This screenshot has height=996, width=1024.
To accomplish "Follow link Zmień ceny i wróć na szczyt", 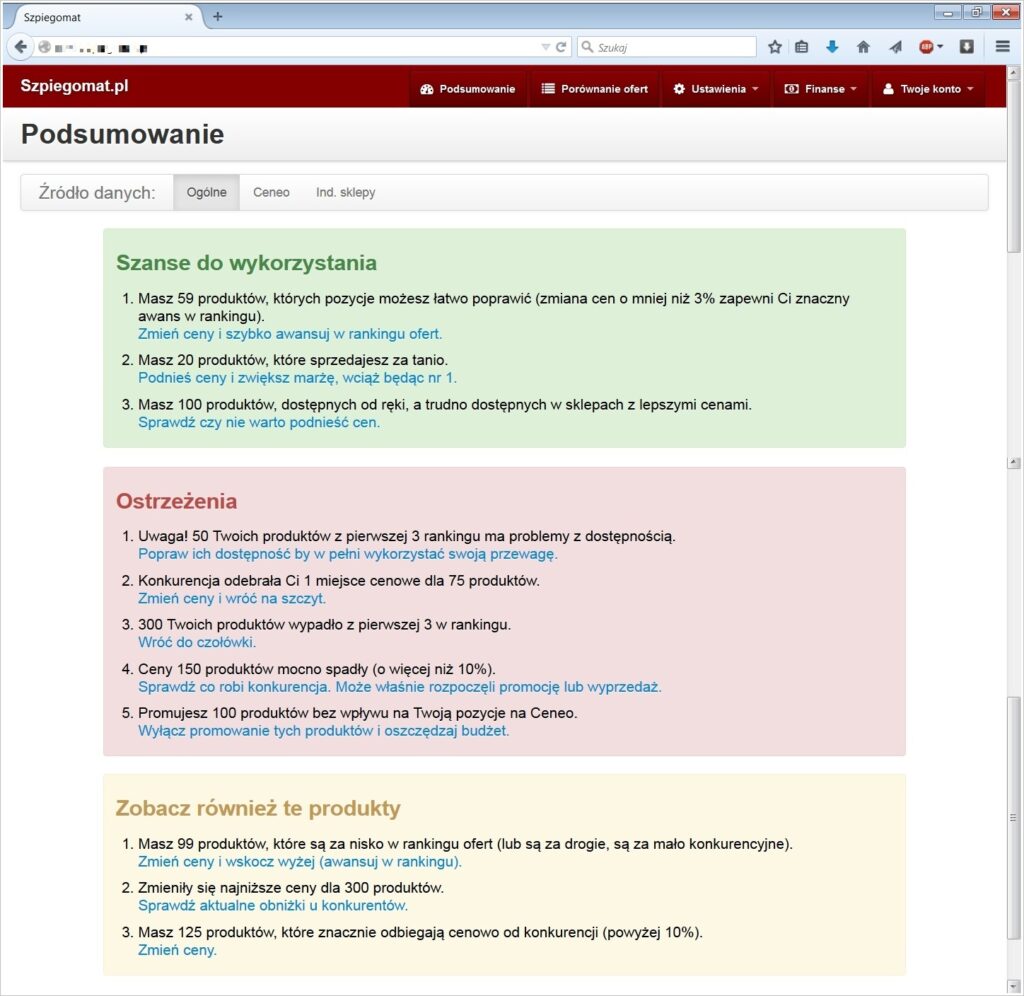I will tap(232, 598).
